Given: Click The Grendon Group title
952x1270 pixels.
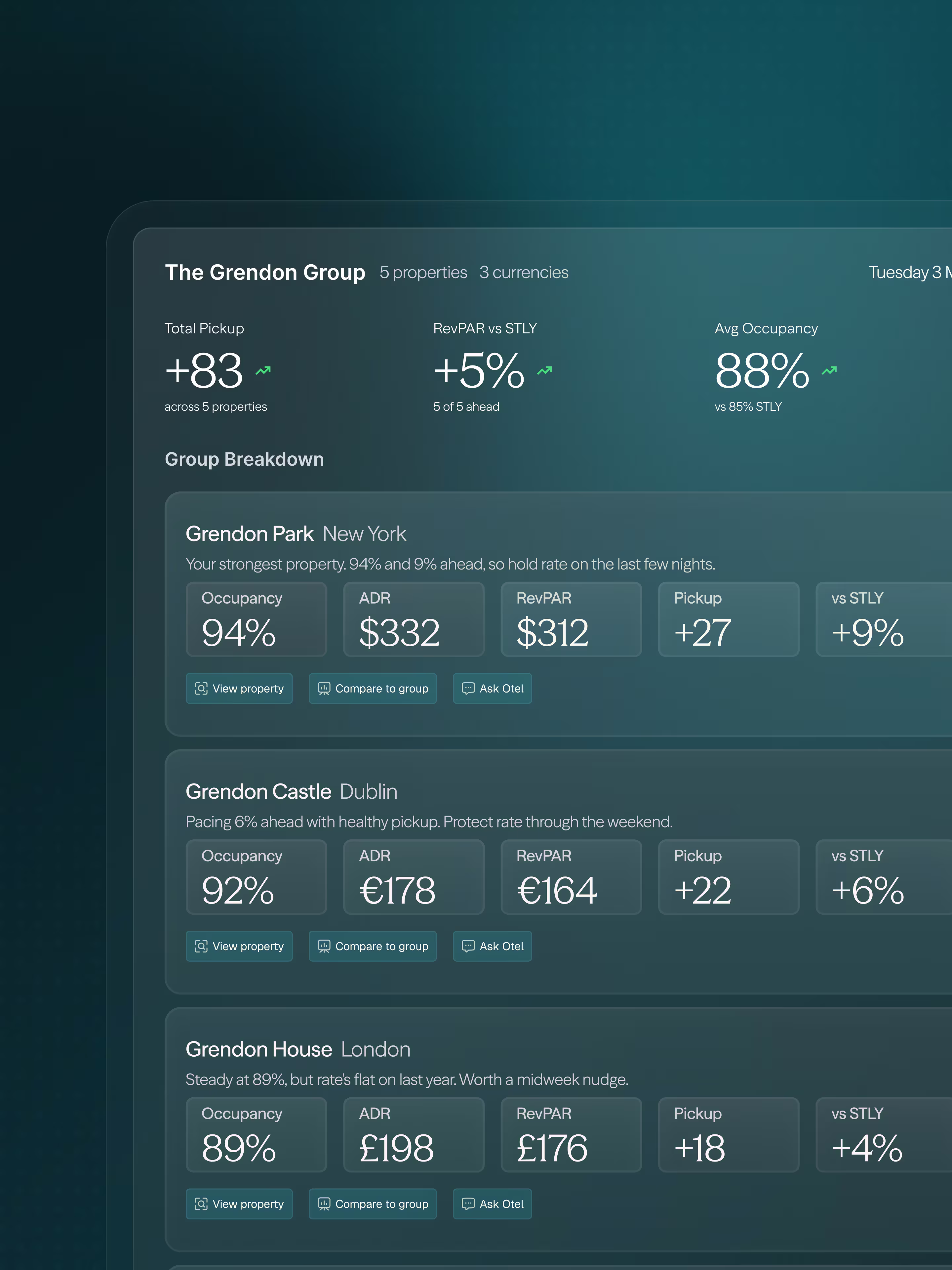Looking at the screenshot, I should 265,272.
